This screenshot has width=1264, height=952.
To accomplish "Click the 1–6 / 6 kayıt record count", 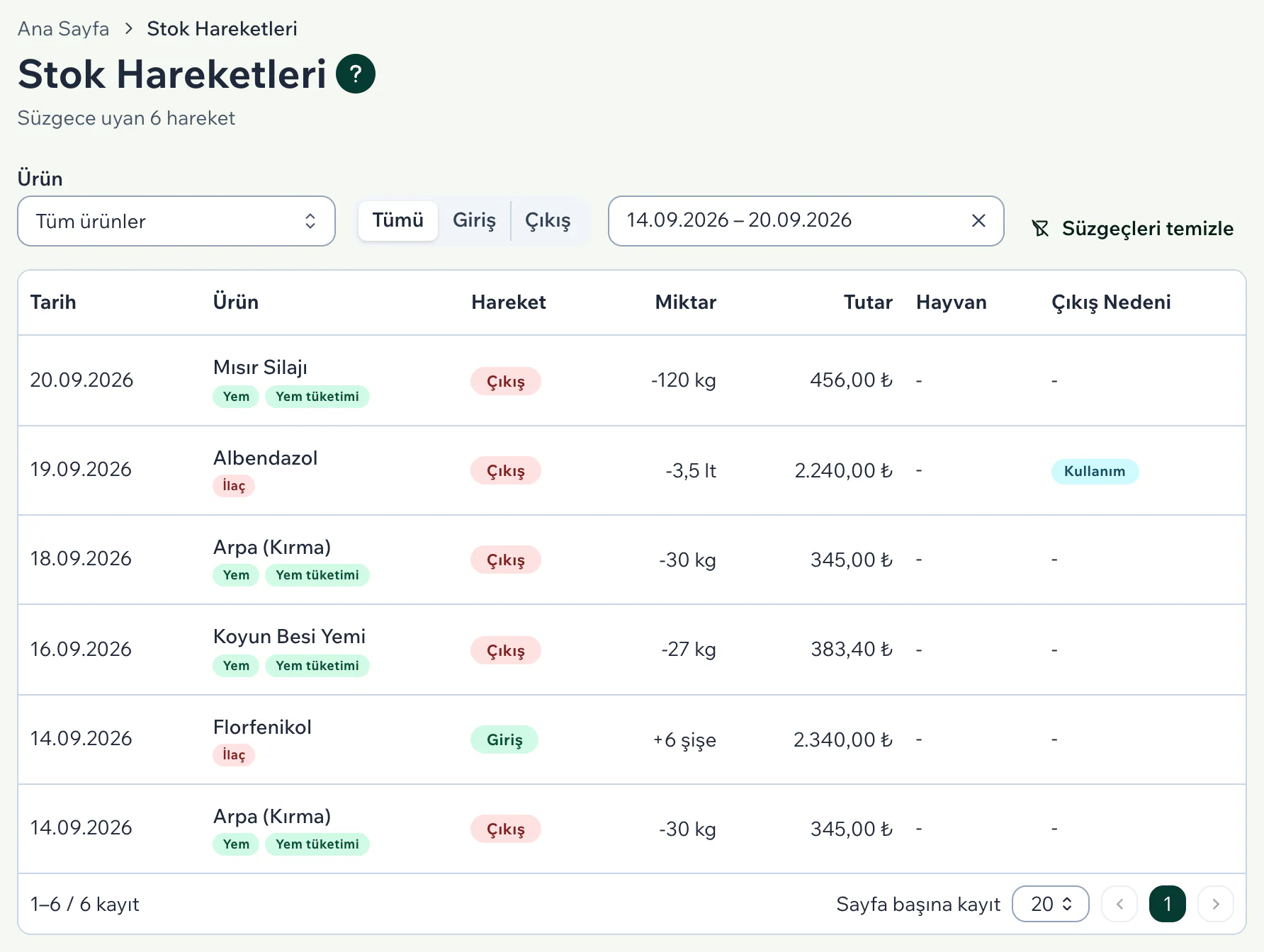I will pyautogui.click(x=85, y=905).
